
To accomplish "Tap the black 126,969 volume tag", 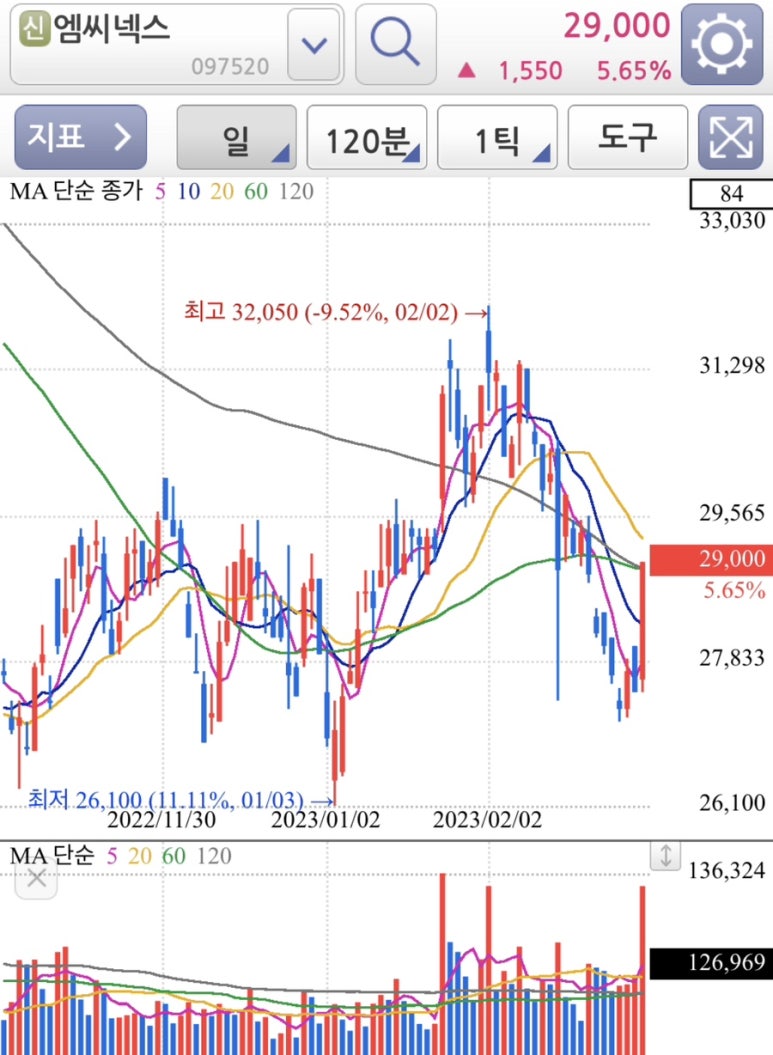I will pyautogui.click(x=711, y=963).
